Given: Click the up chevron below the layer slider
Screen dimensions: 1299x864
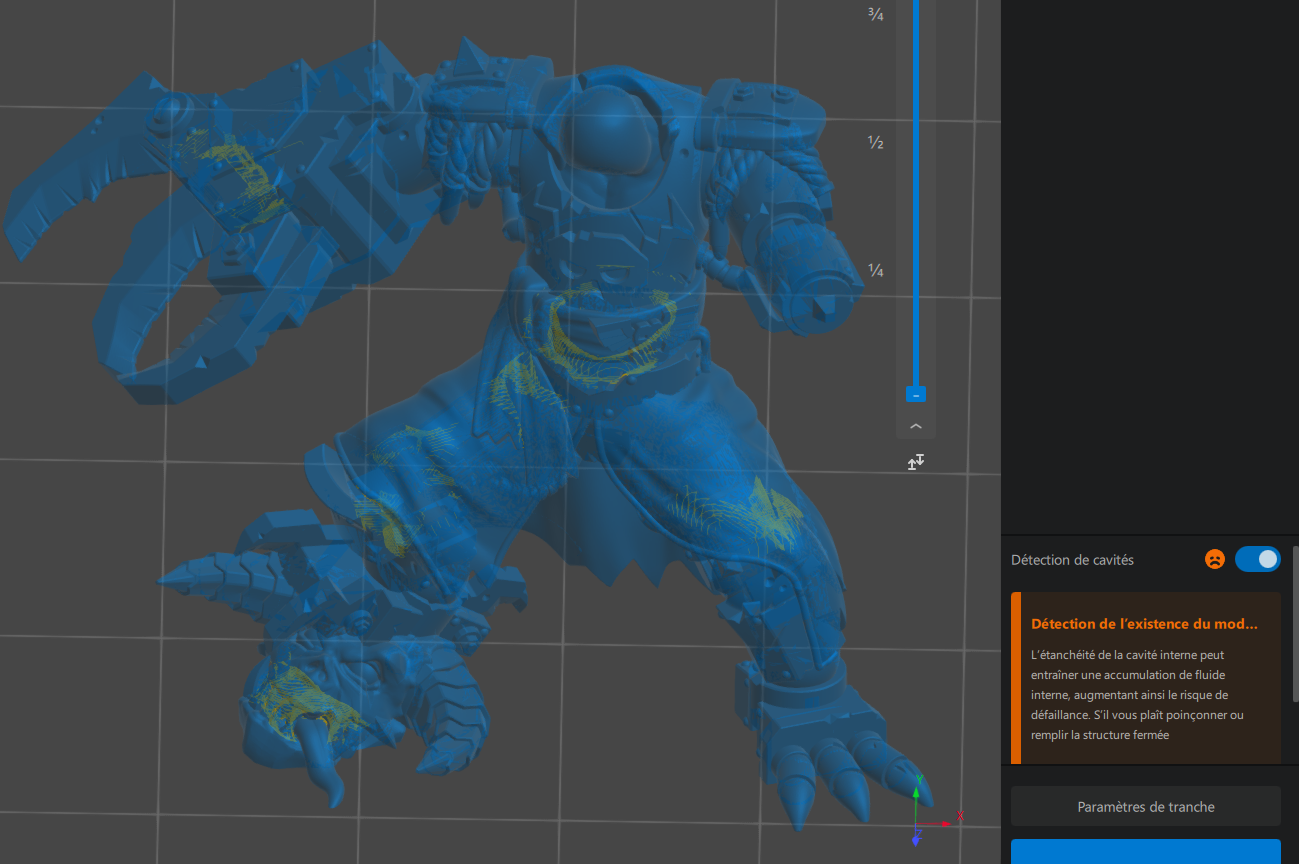Looking at the screenshot, I should coord(915,426).
